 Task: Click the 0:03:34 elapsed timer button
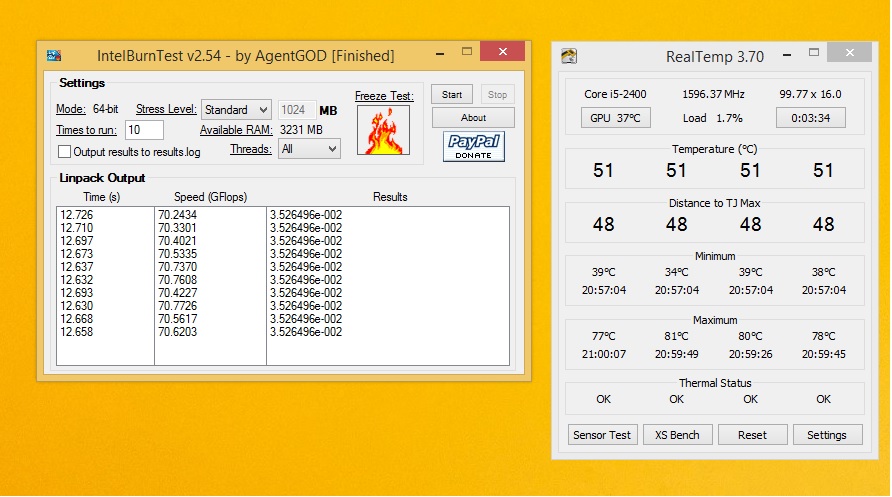[810, 118]
